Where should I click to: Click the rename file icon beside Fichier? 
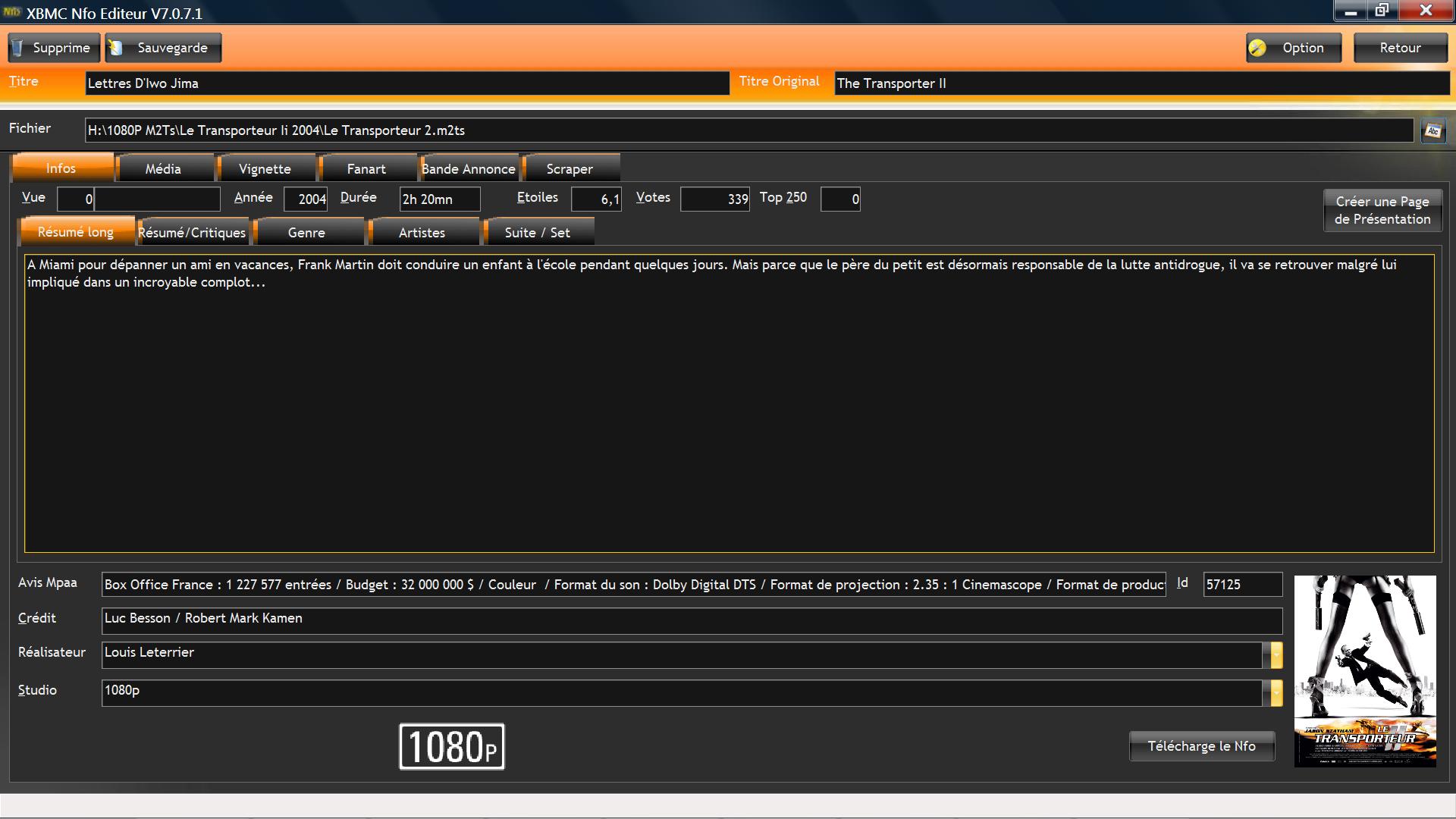click(x=1432, y=130)
